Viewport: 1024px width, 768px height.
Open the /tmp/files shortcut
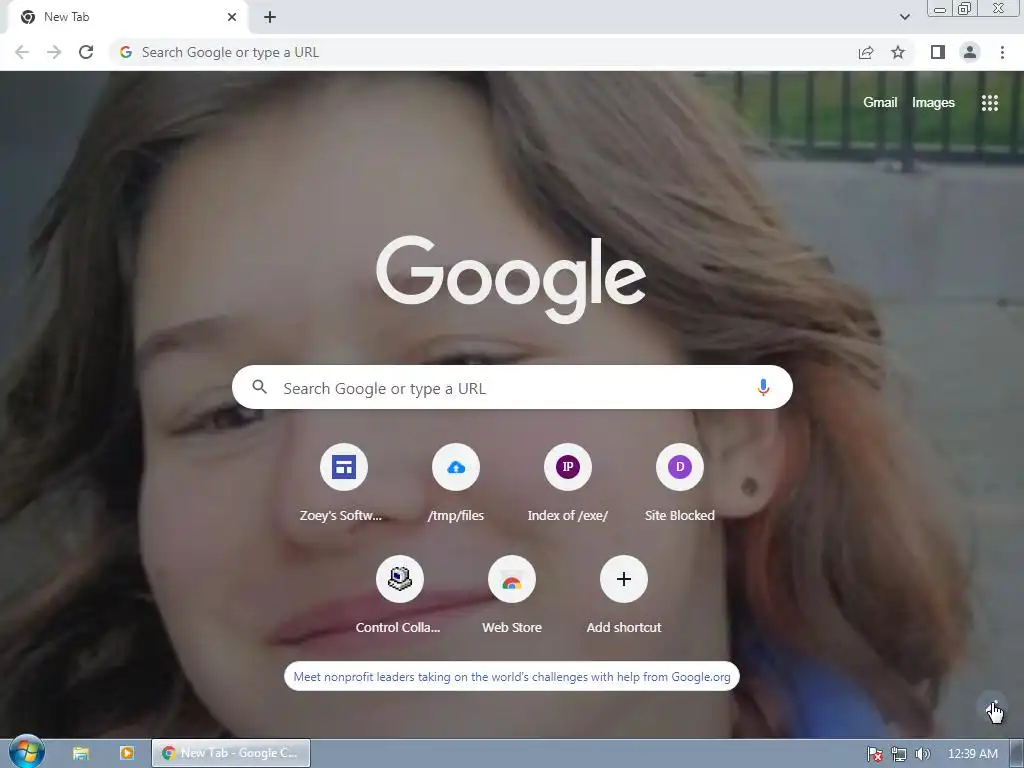(456, 483)
